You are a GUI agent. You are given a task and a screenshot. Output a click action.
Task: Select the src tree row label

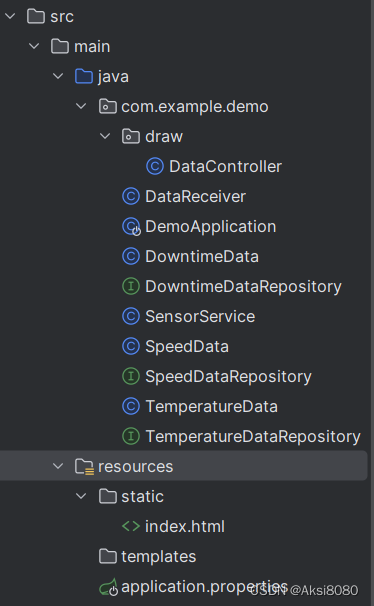tap(62, 17)
